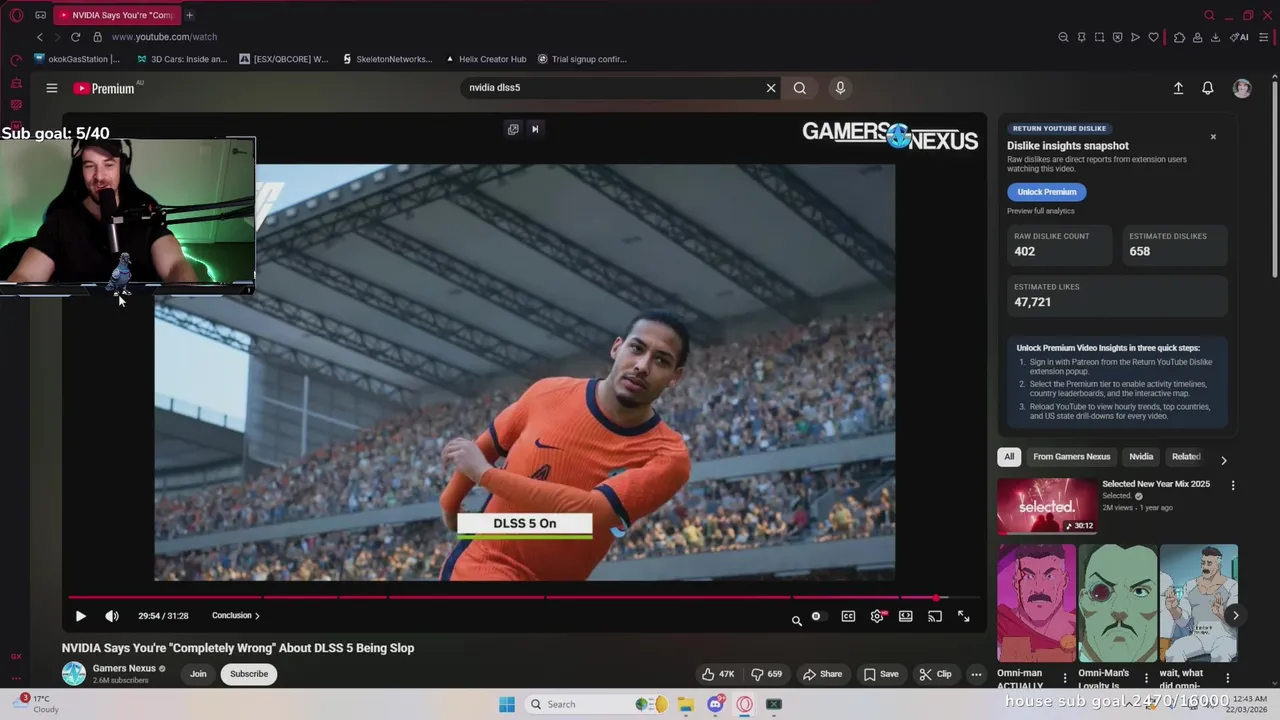Save the video to a playlist
The width and height of the screenshot is (1280, 720).
point(881,674)
